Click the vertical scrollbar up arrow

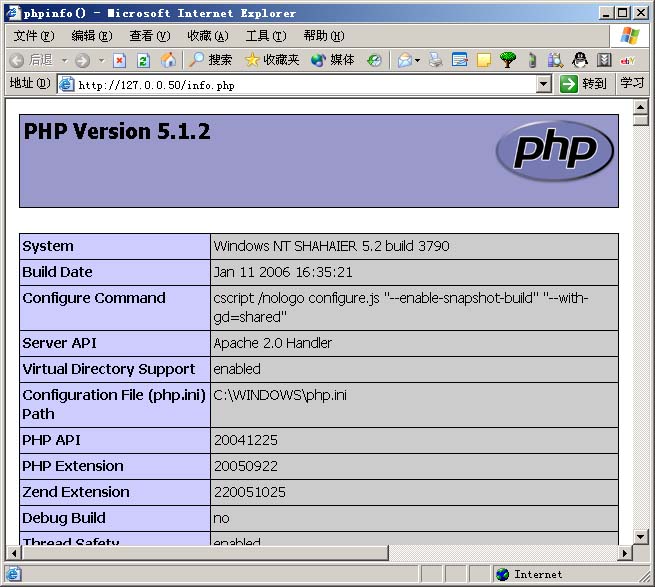tap(640, 107)
